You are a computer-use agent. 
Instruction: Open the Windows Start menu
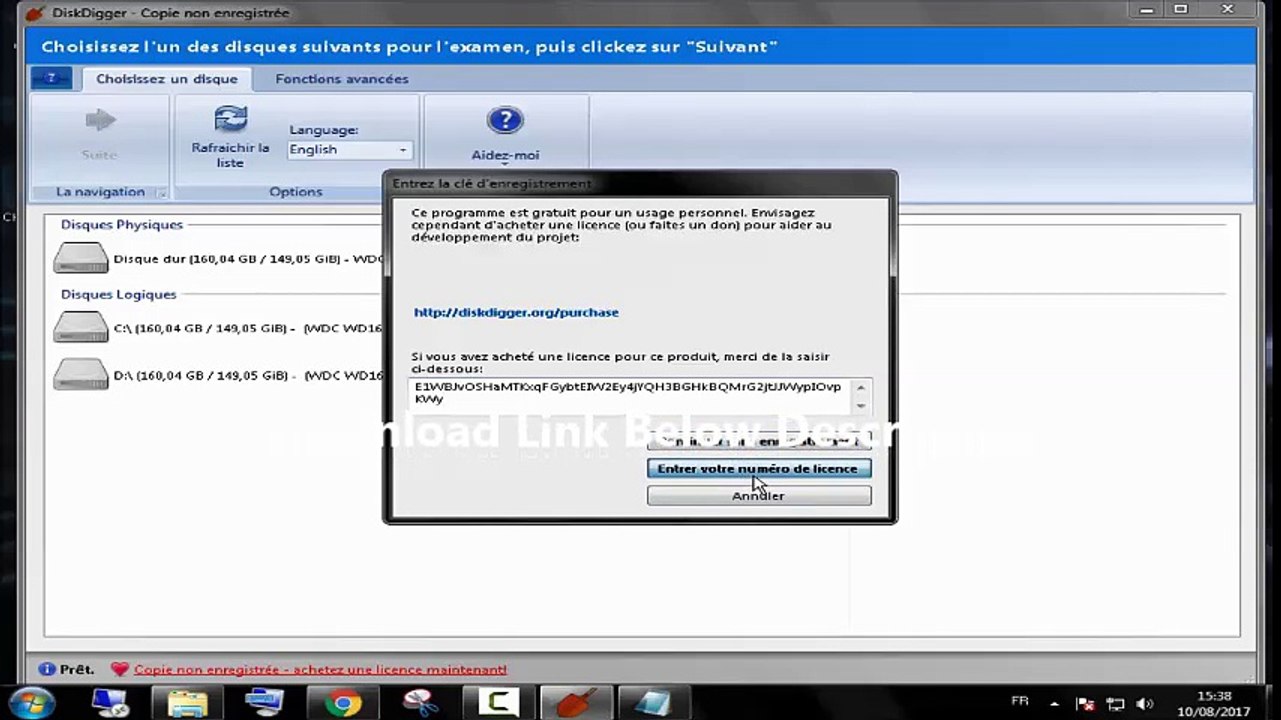click(x=31, y=701)
